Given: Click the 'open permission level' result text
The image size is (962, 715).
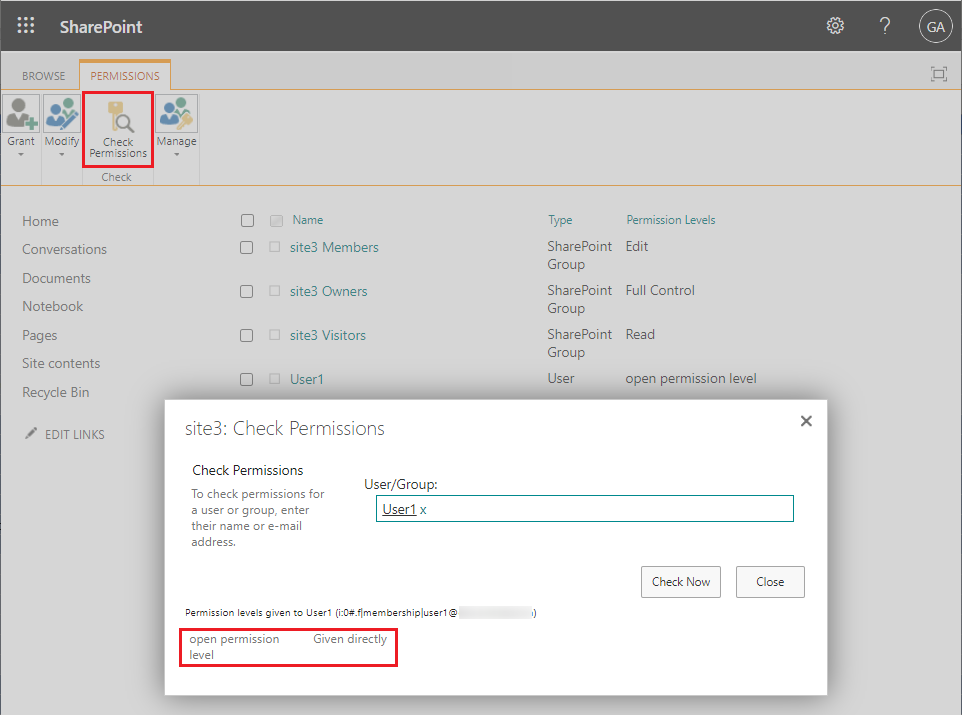Looking at the screenshot, I should point(234,647).
